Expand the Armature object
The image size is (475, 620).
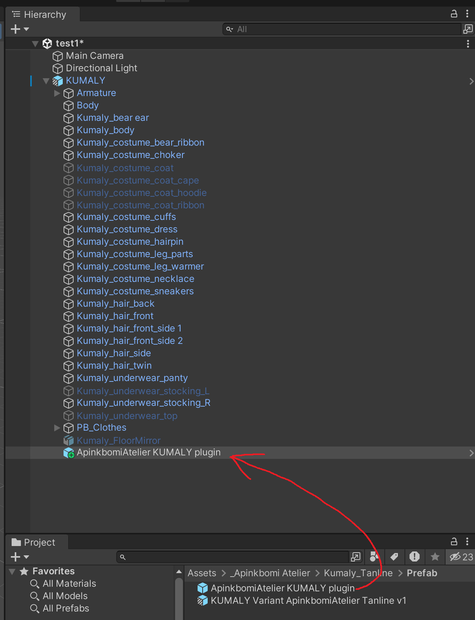[x=57, y=93]
